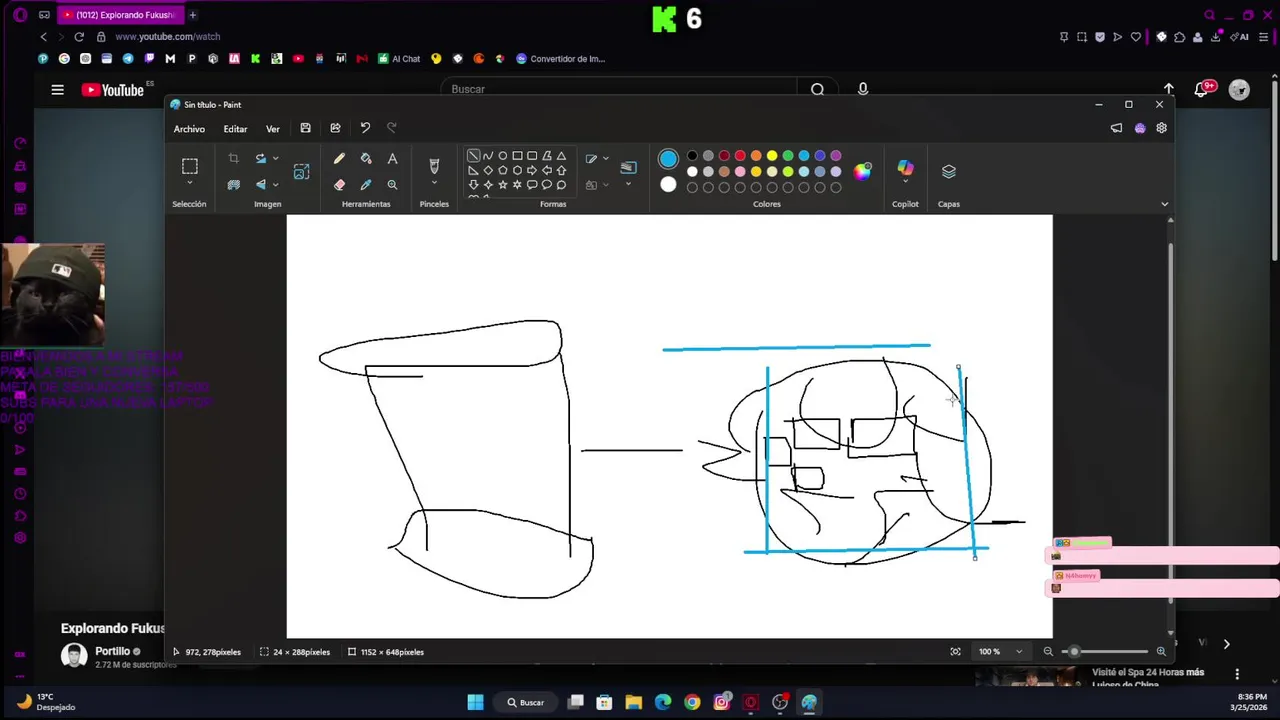Undo the last drawing stroke
The image size is (1280, 720).
tap(365, 128)
